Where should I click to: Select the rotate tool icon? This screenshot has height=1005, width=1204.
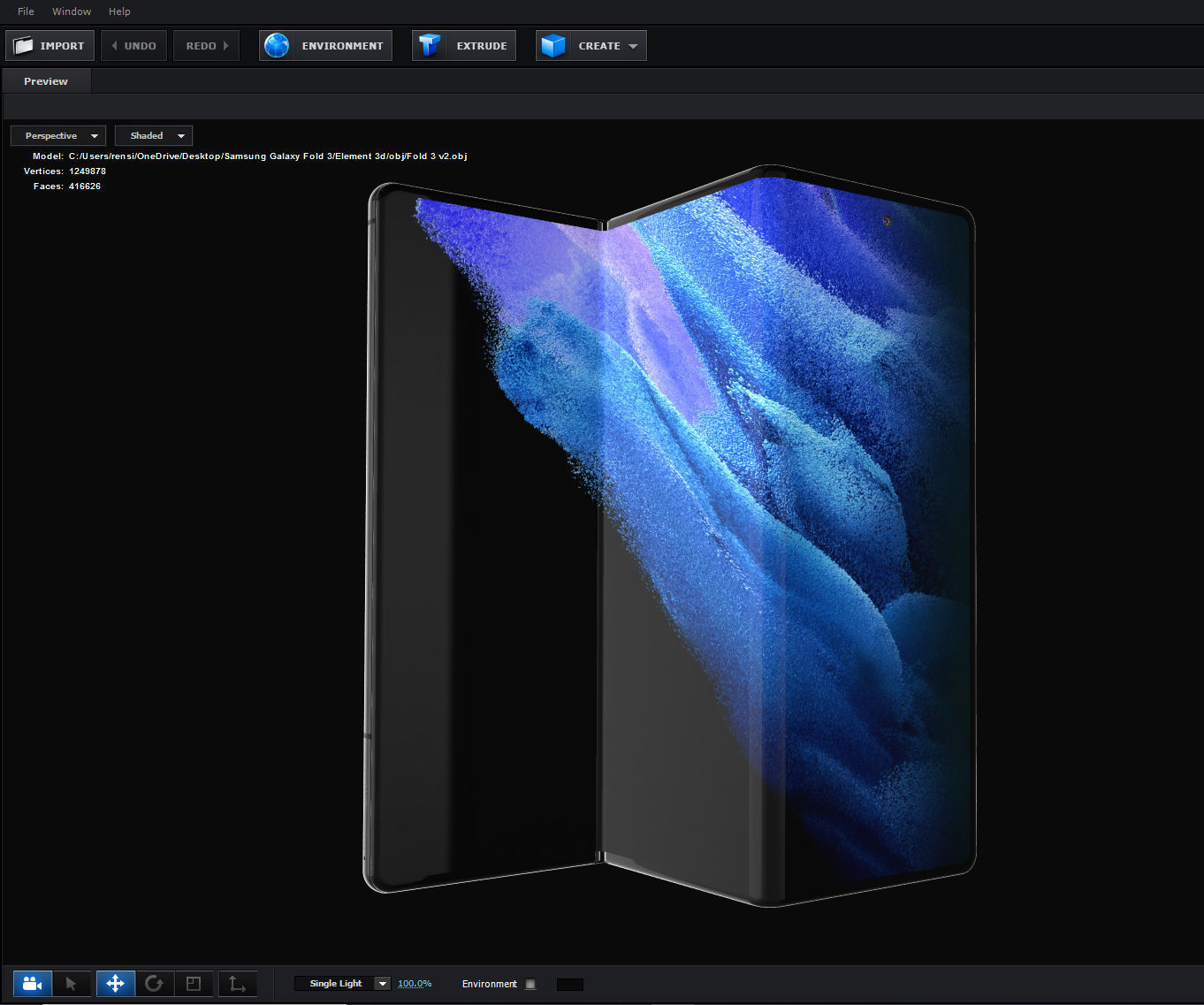coord(154,984)
